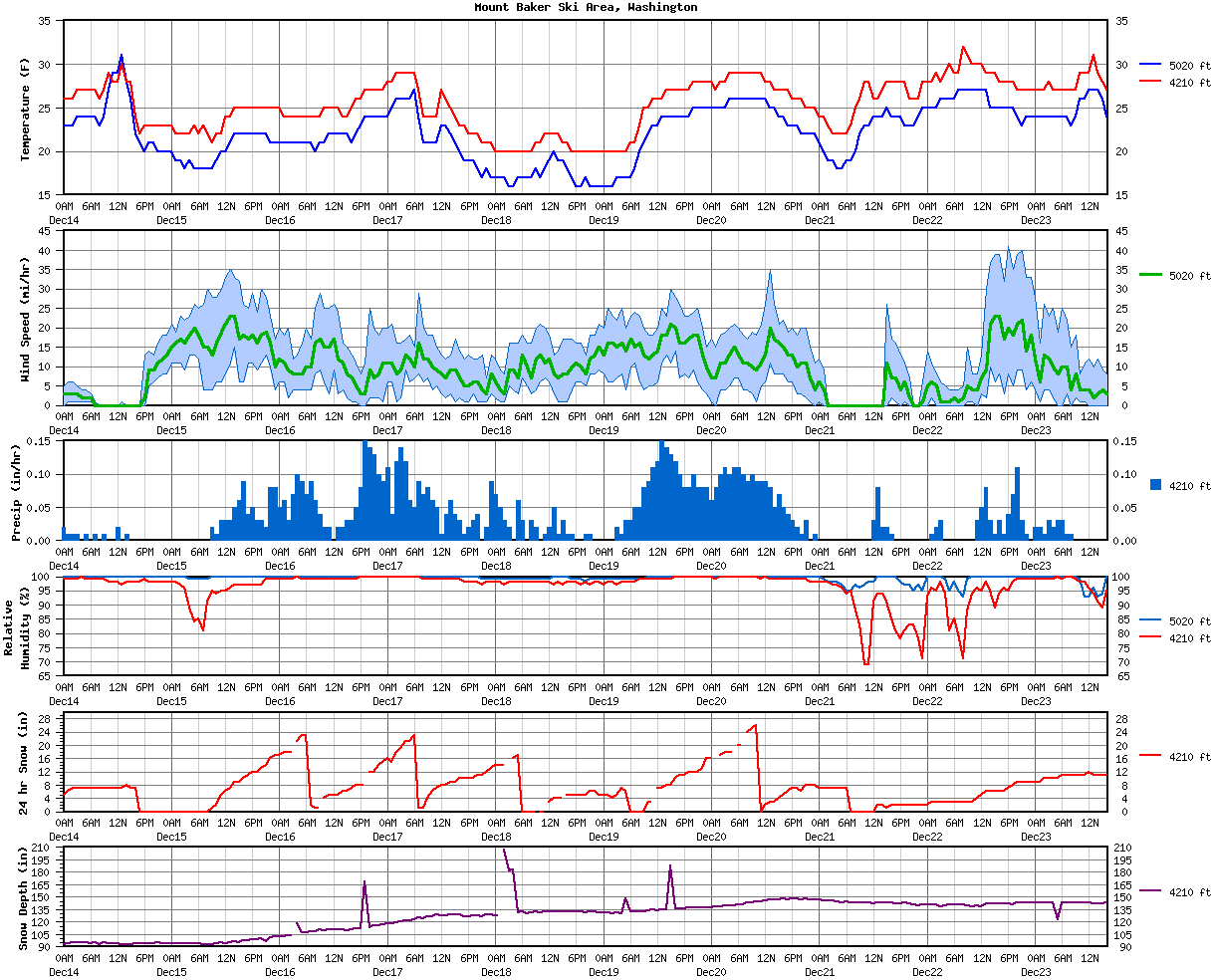The height and width of the screenshot is (980, 1215).
Task: Click the 24 hr Snow (in) axis label
Action: pos(26,763)
